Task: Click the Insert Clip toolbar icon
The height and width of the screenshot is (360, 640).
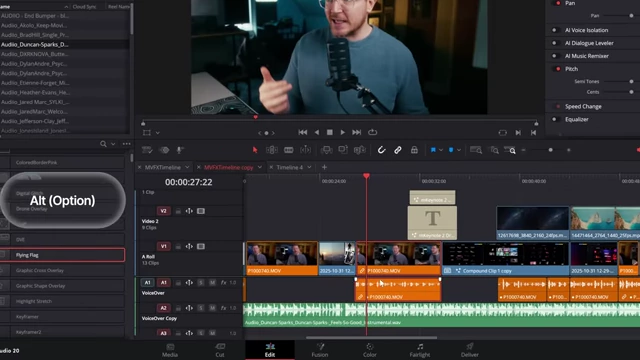Action: [x=327, y=150]
